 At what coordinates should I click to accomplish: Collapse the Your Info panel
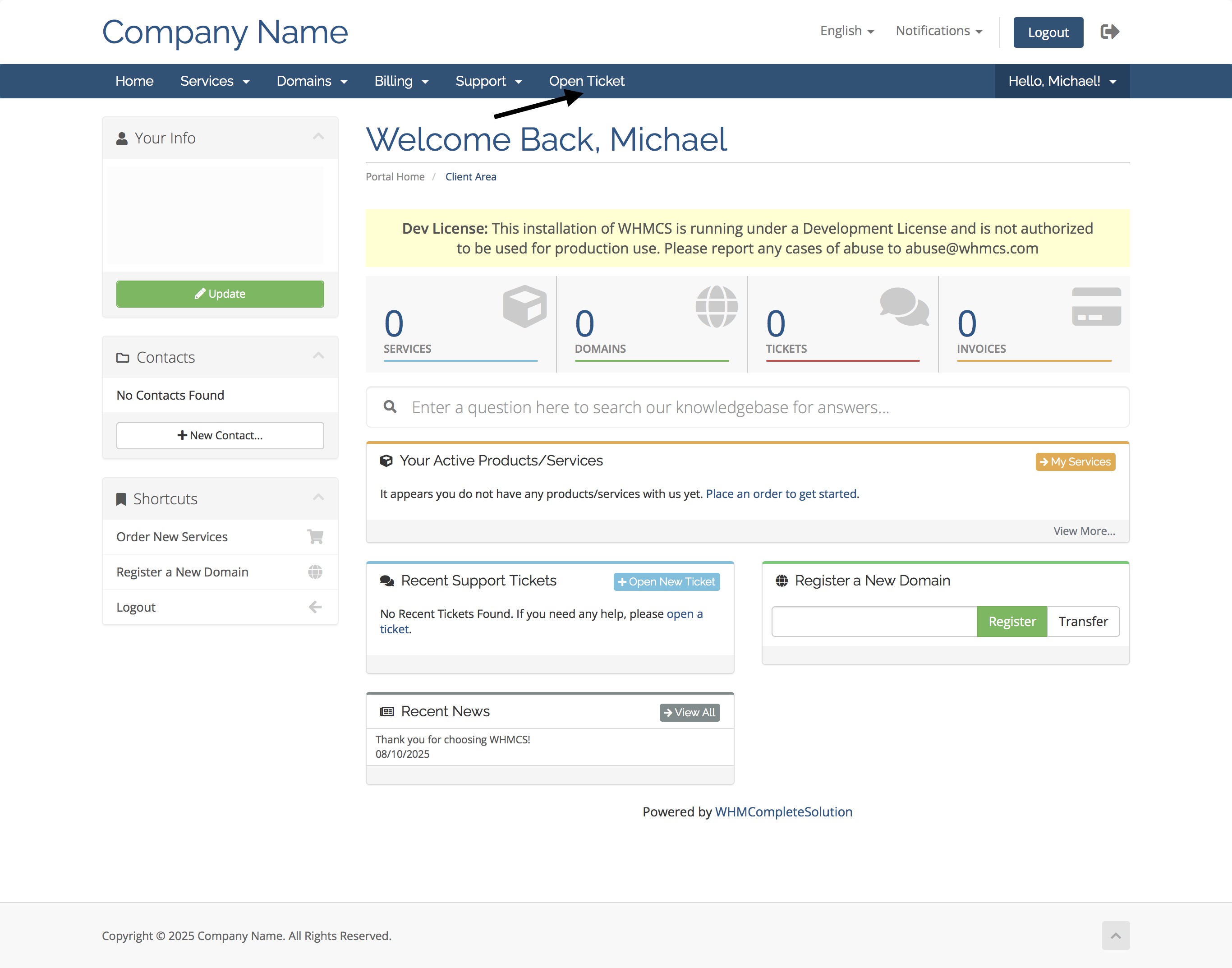click(318, 137)
